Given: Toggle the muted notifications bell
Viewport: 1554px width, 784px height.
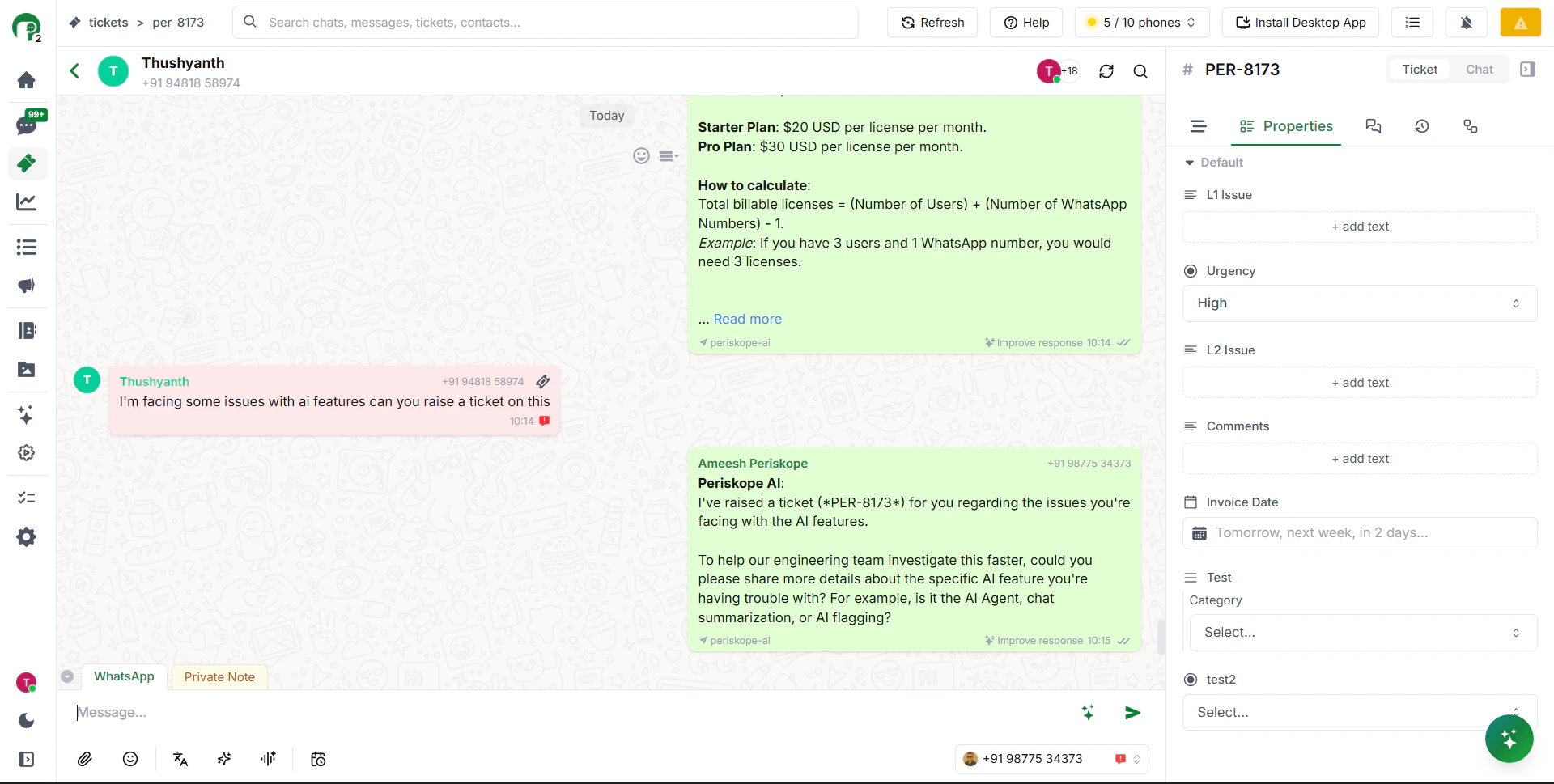Looking at the screenshot, I should click(x=1466, y=23).
